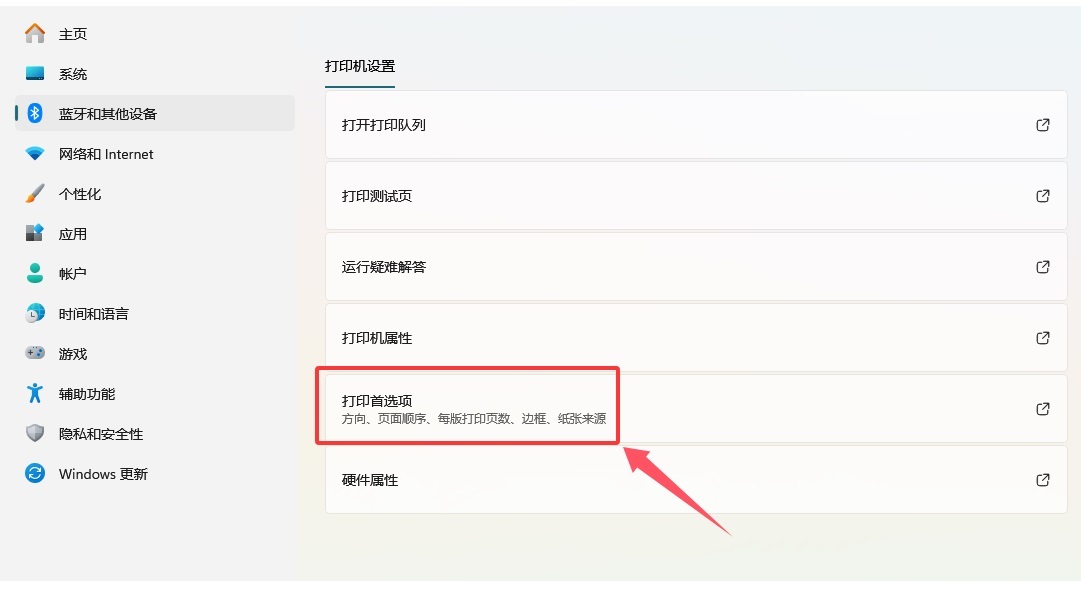This screenshot has height=589, width=1081.
Task: Open Windows 更新 settings
Action: [x=154, y=474]
